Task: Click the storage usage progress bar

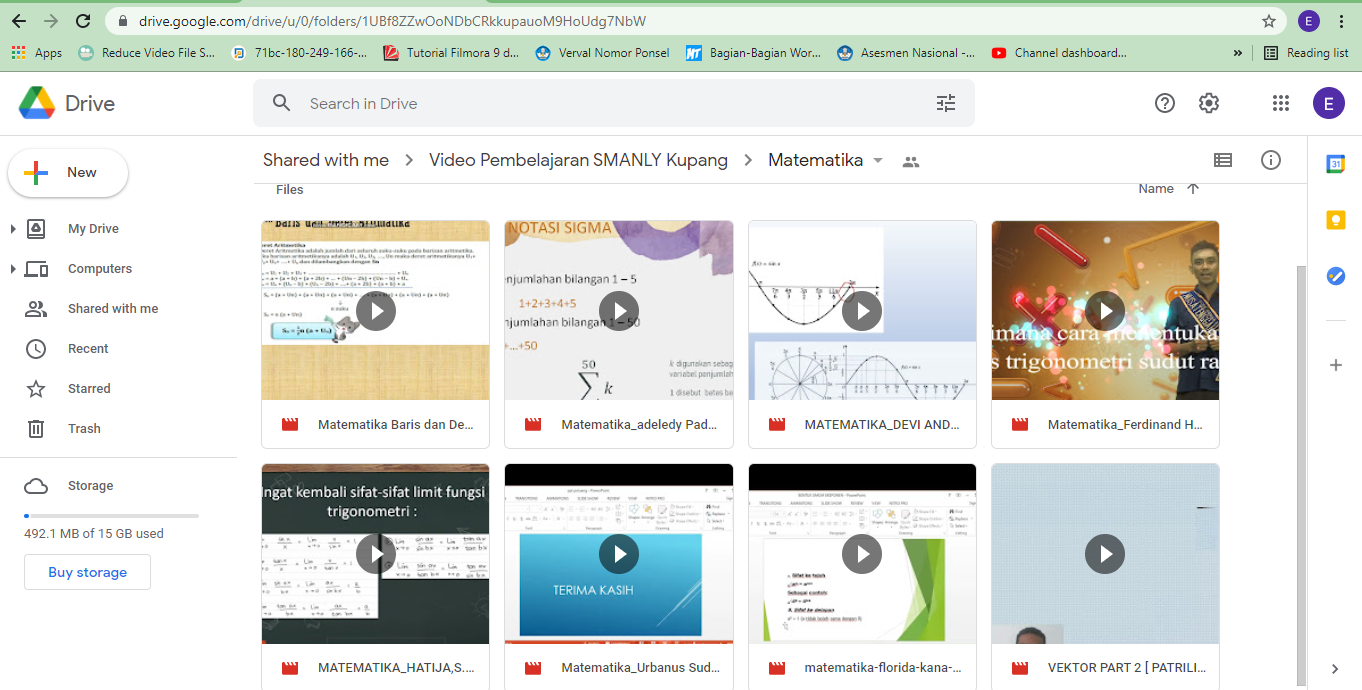Action: (x=111, y=516)
